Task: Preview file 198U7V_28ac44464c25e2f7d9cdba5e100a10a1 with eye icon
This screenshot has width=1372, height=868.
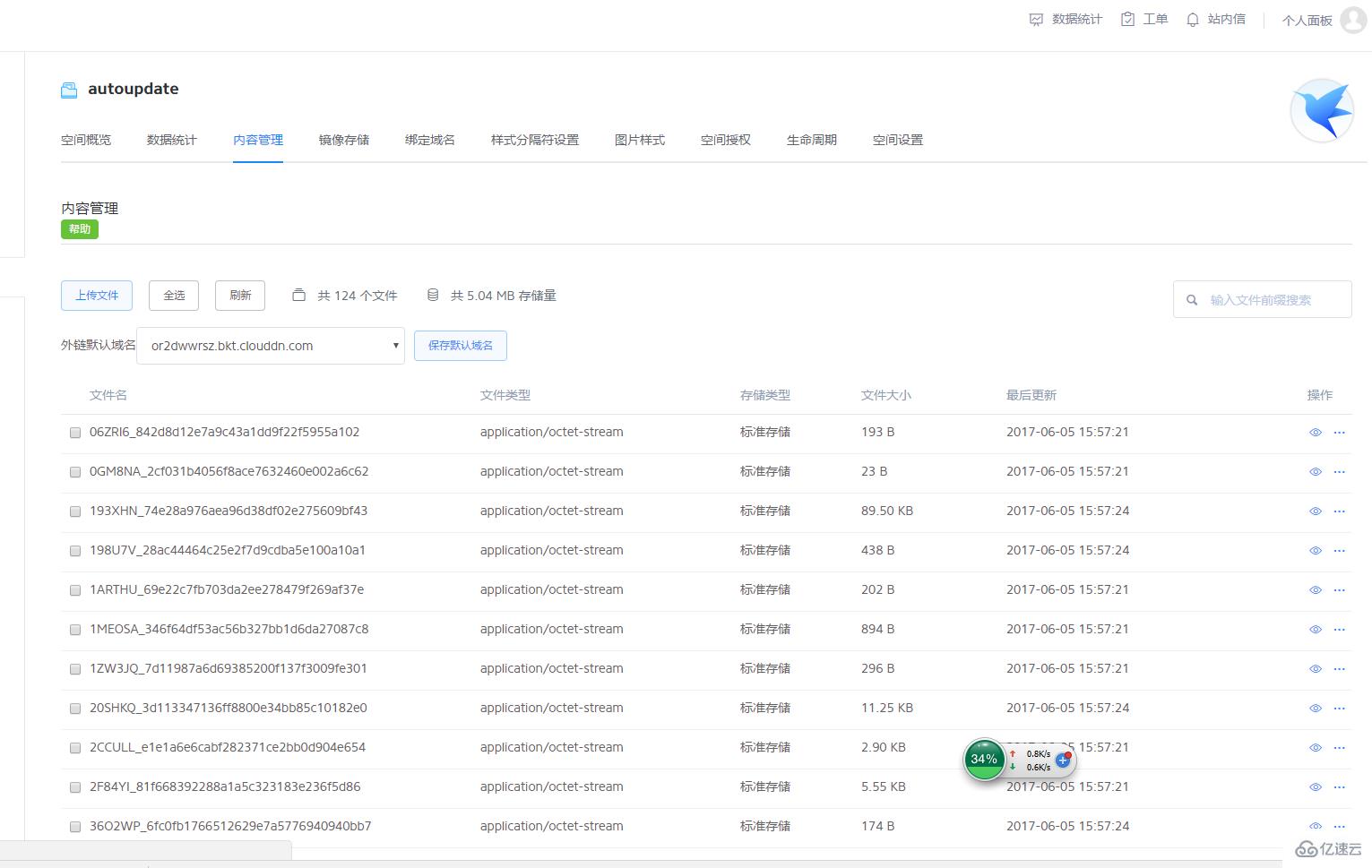Action: 1316,551
